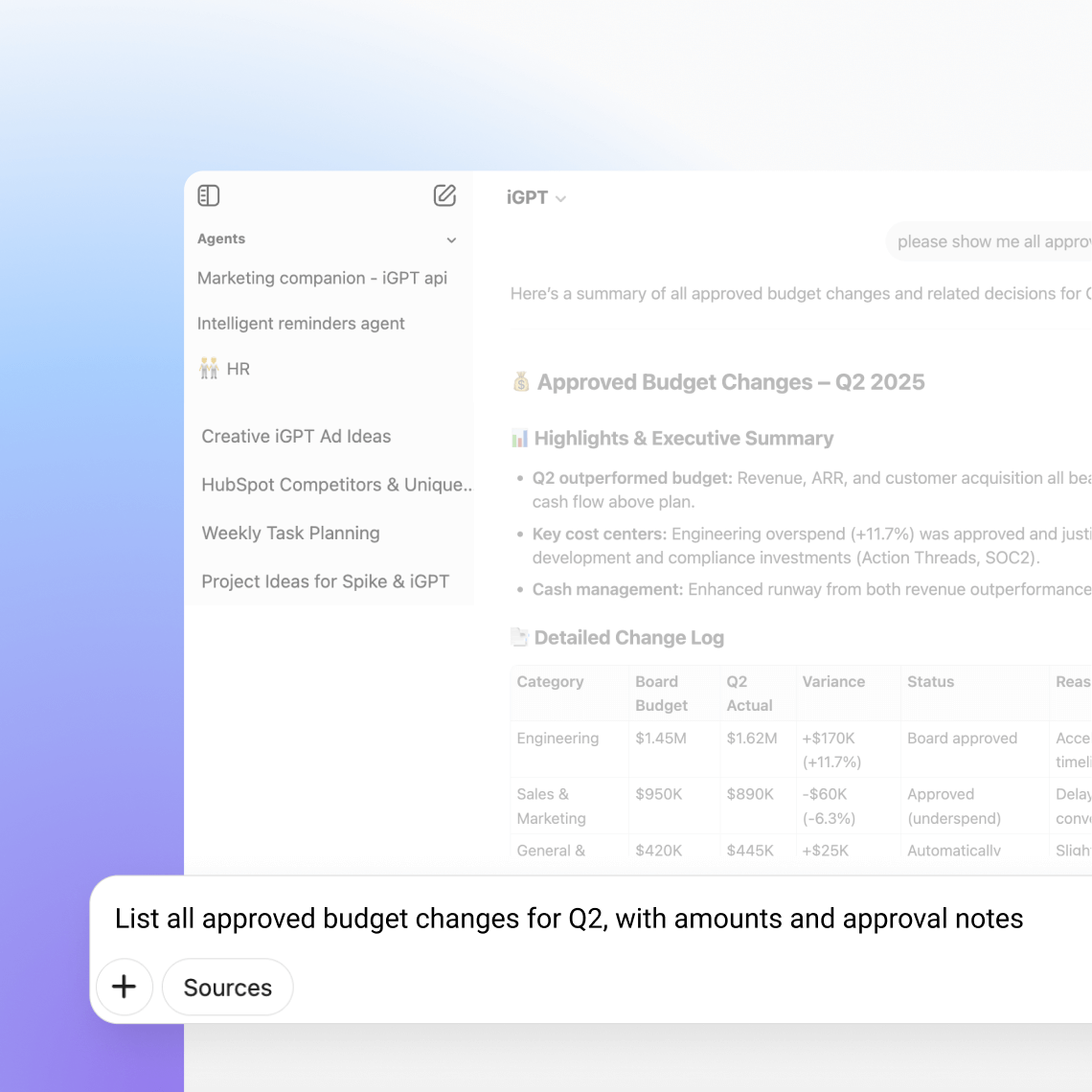Click the 'Board approved' status cell
This screenshot has height=1092, width=1092.
(962, 738)
